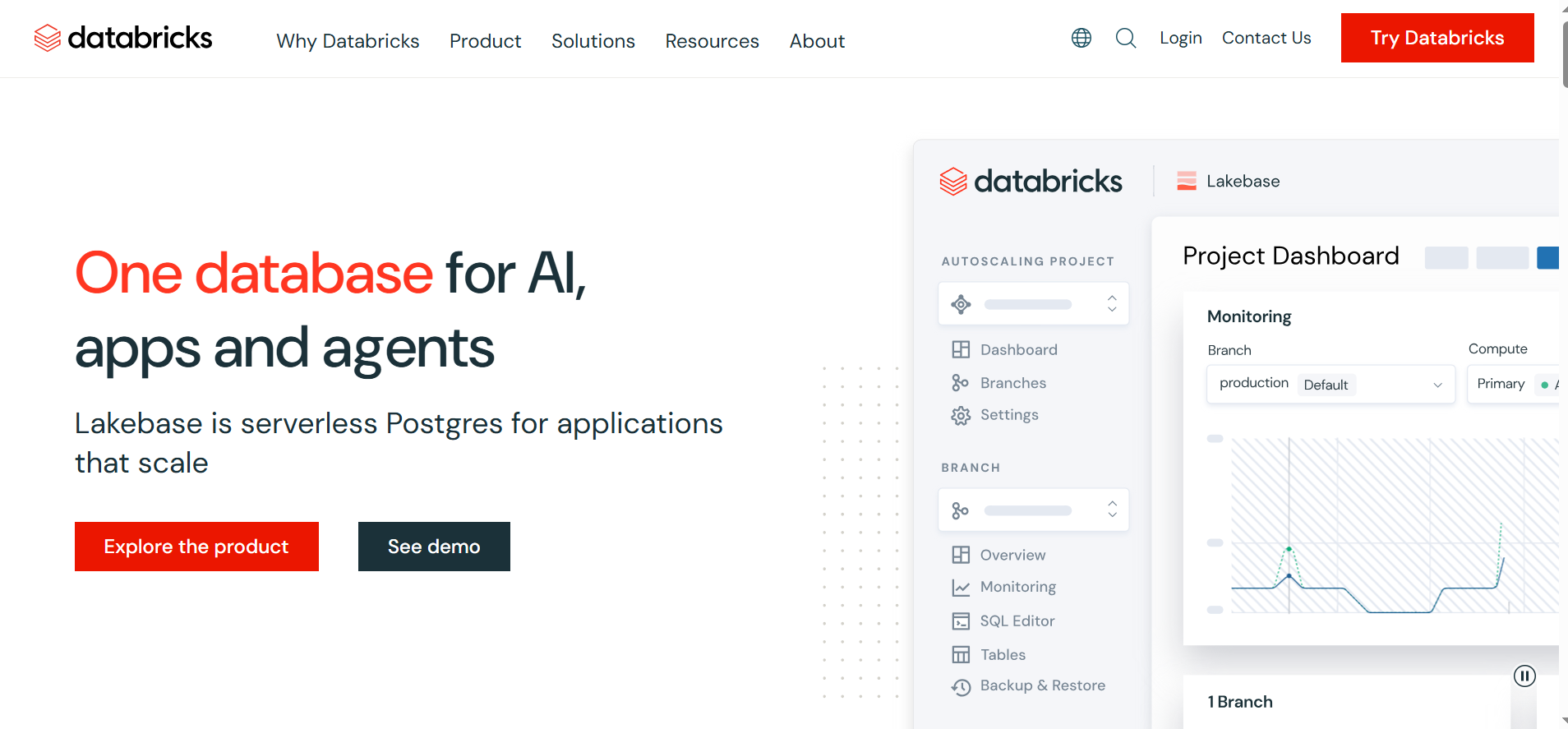The height and width of the screenshot is (729, 1568).
Task: Select the SQL Editor label
Action: 1017,621
